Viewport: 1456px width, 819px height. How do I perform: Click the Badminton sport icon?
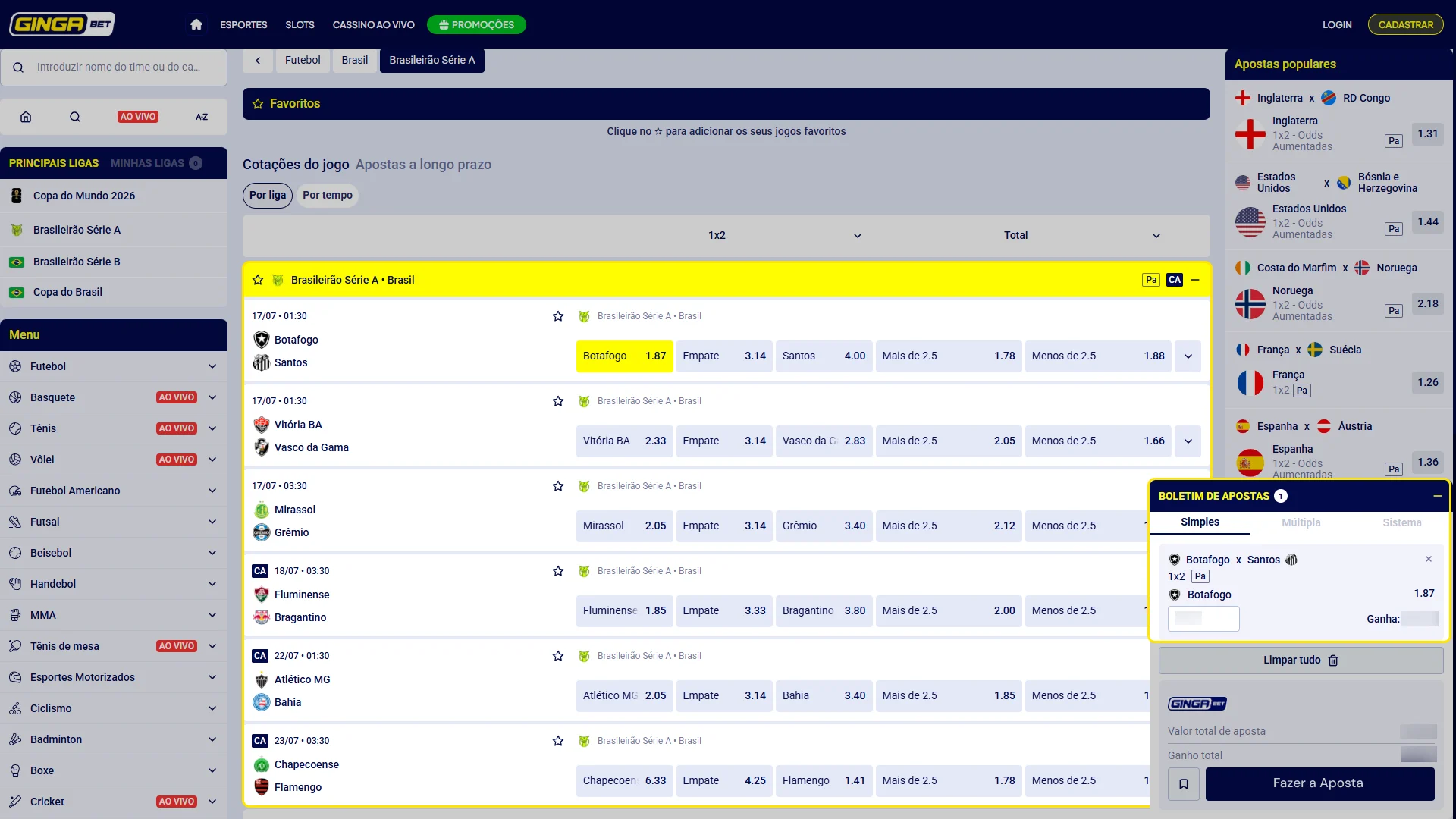tap(15, 739)
